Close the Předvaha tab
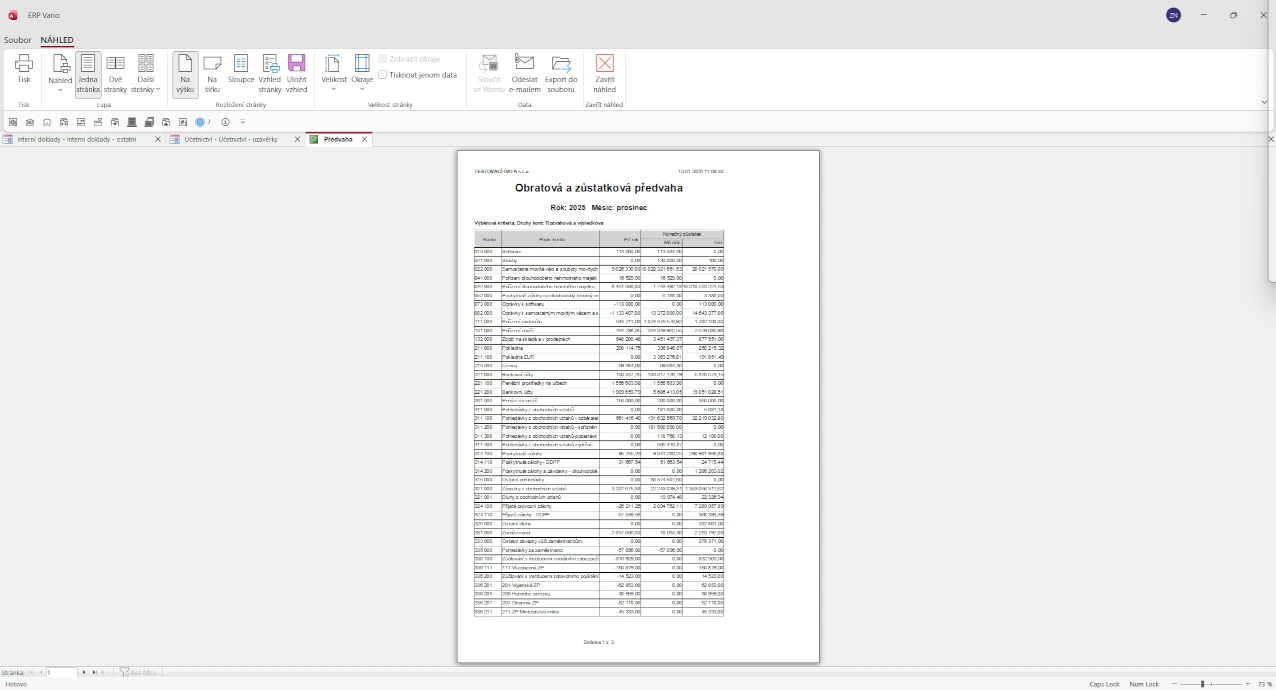 coord(365,140)
